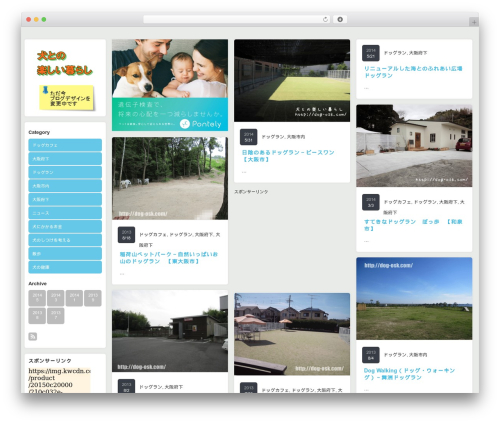Image resolution: width=500 pixels, height=423 pixels.
Task: Open the 2014 5 archive tile
Action: click(x=37, y=298)
